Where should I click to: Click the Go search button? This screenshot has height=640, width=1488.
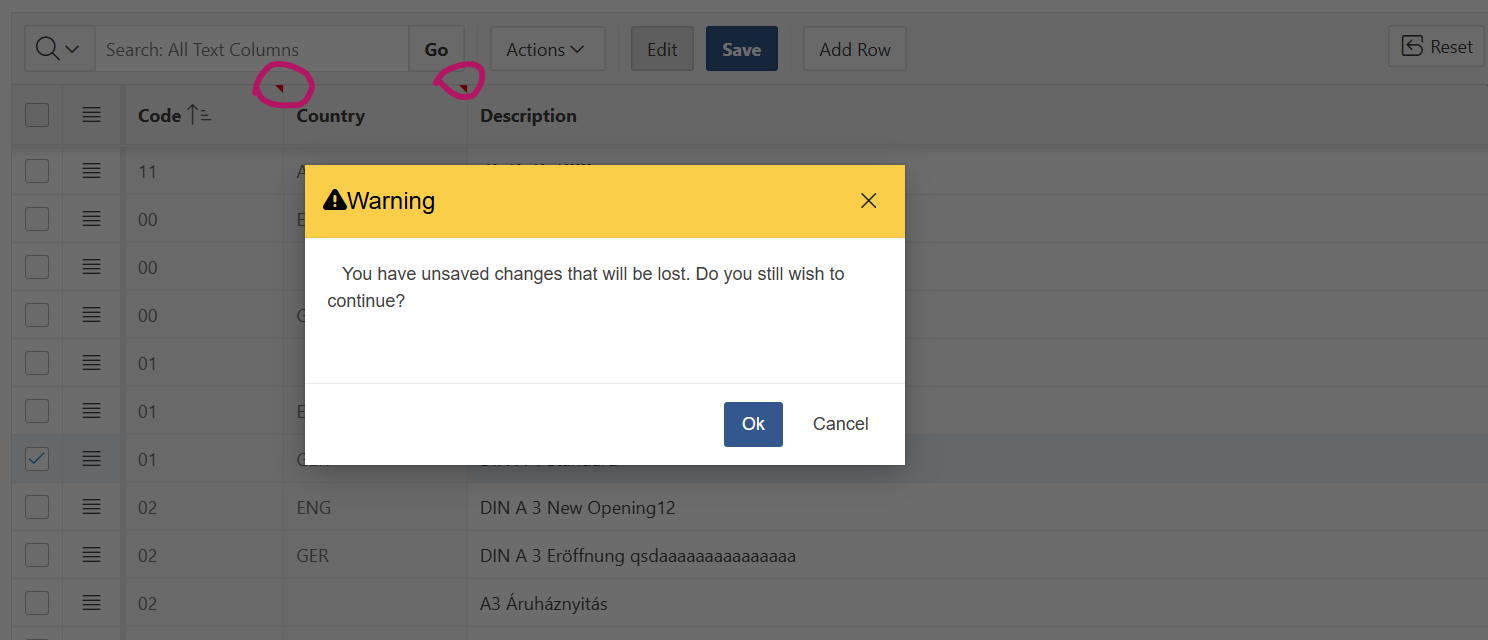pyautogui.click(x=436, y=49)
